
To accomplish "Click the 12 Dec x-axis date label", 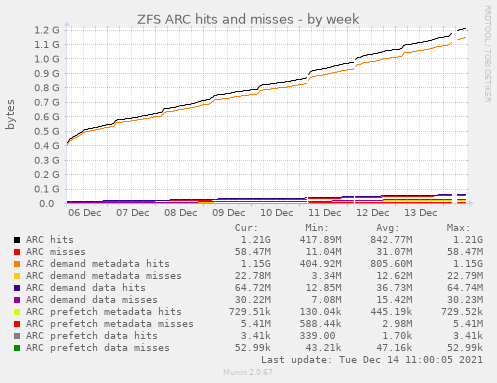I will point(373,213).
